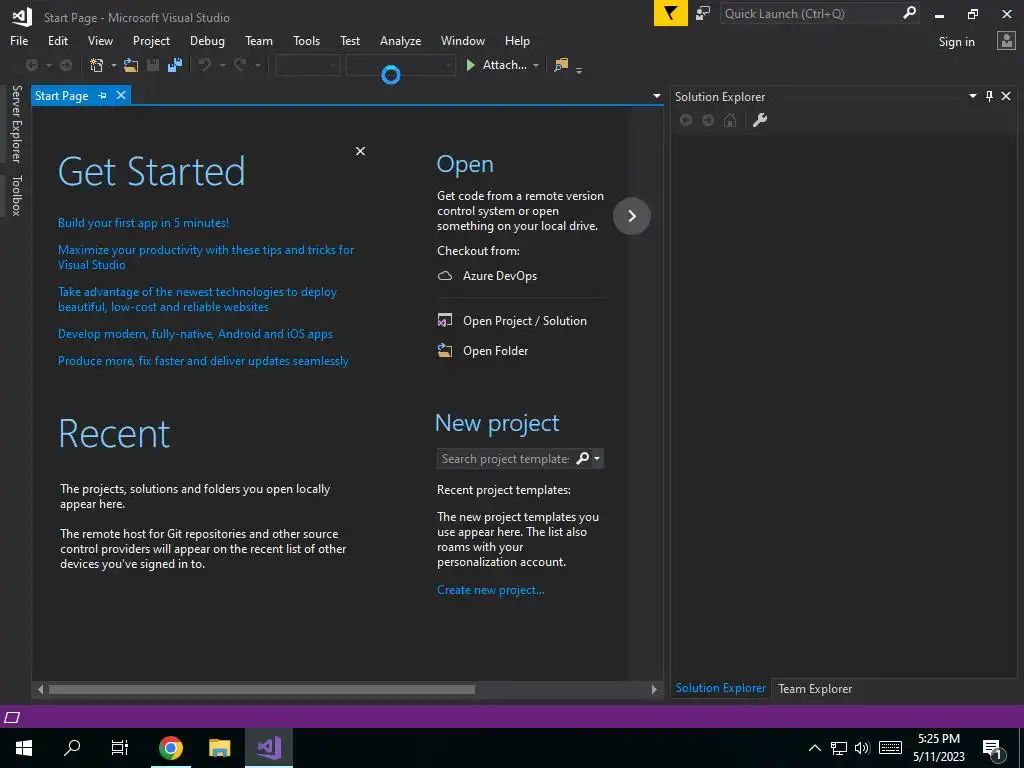This screenshot has height=768, width=1024.
Task: Click the Quick Launch search box
Action: click(811, 13)
